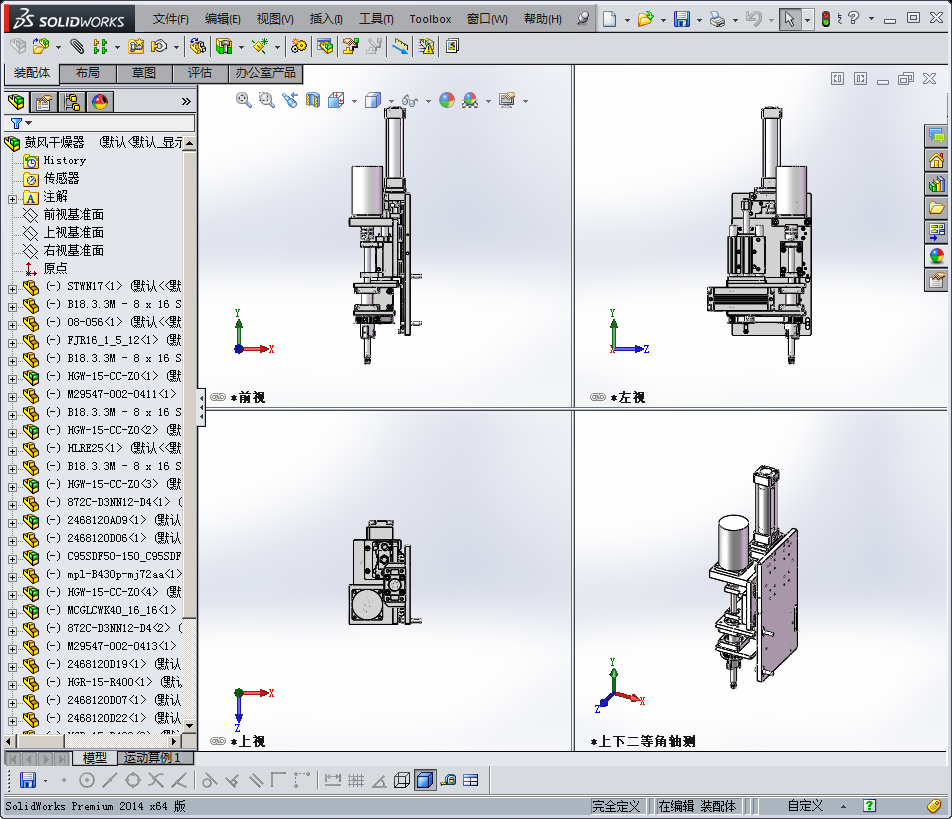
Task: Click the SolidWorks Resources home icon
Action: 937,160
